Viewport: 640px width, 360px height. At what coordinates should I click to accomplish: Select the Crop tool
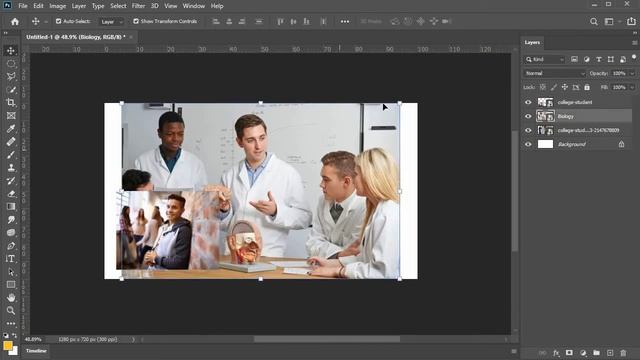pos(11,102)
